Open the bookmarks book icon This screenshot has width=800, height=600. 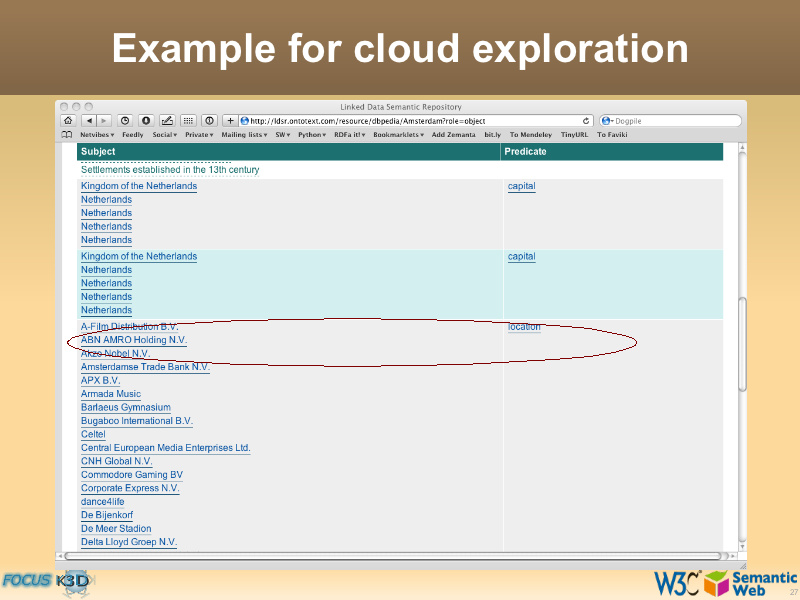[x=67, y=134]
